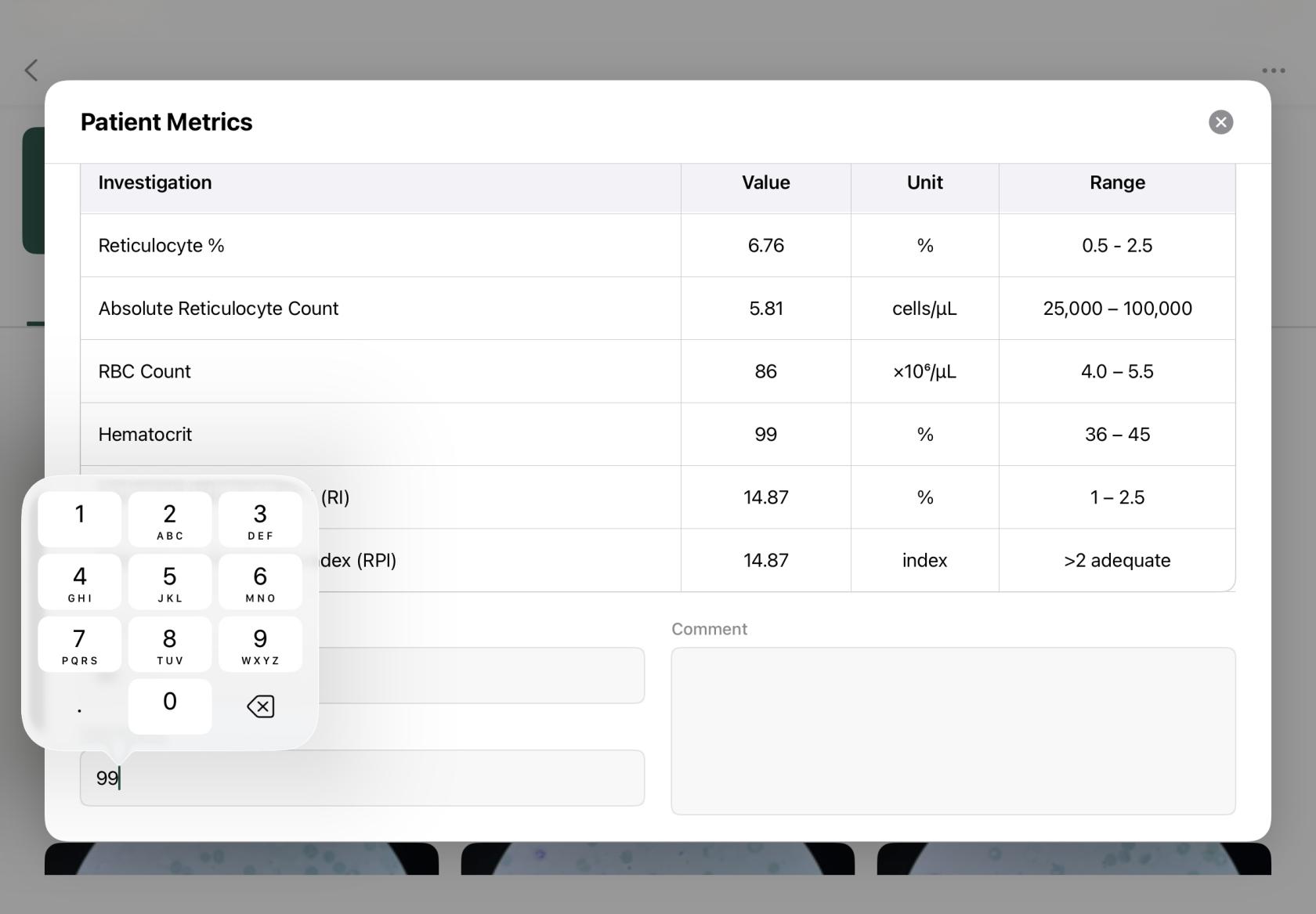Tap keypad digit 1
Image resolution: width=1316 pixels, height=914 pixels.
pyautogui.click(x=80, y=519)
